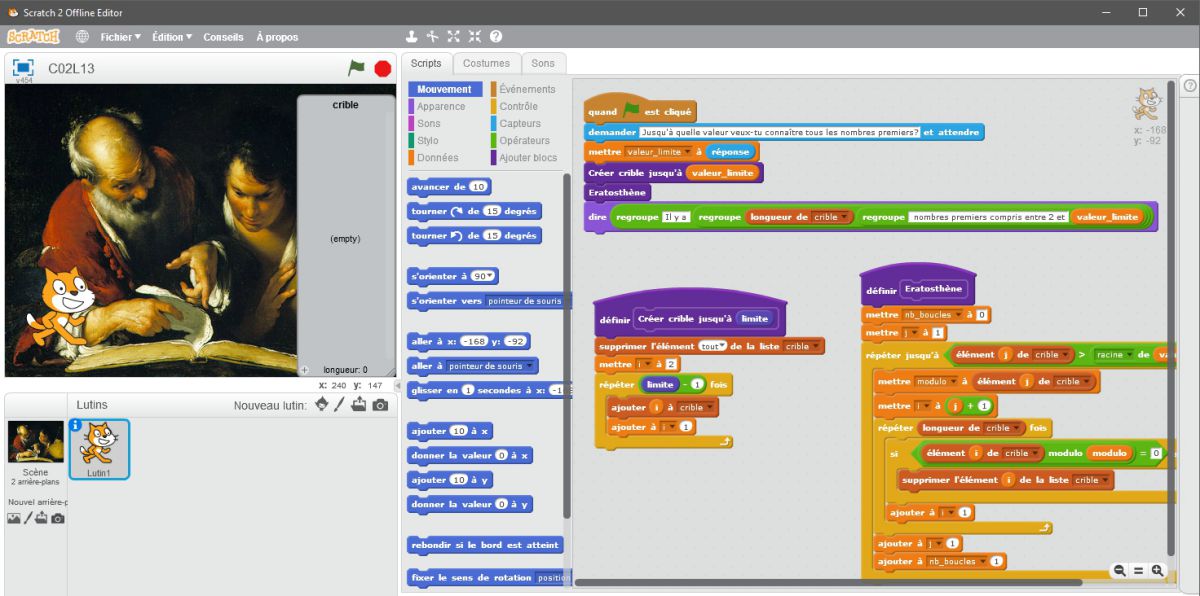Open the help panel at the right edge
Viewport: 1200px width, 596px height.
coord(1190,86)
